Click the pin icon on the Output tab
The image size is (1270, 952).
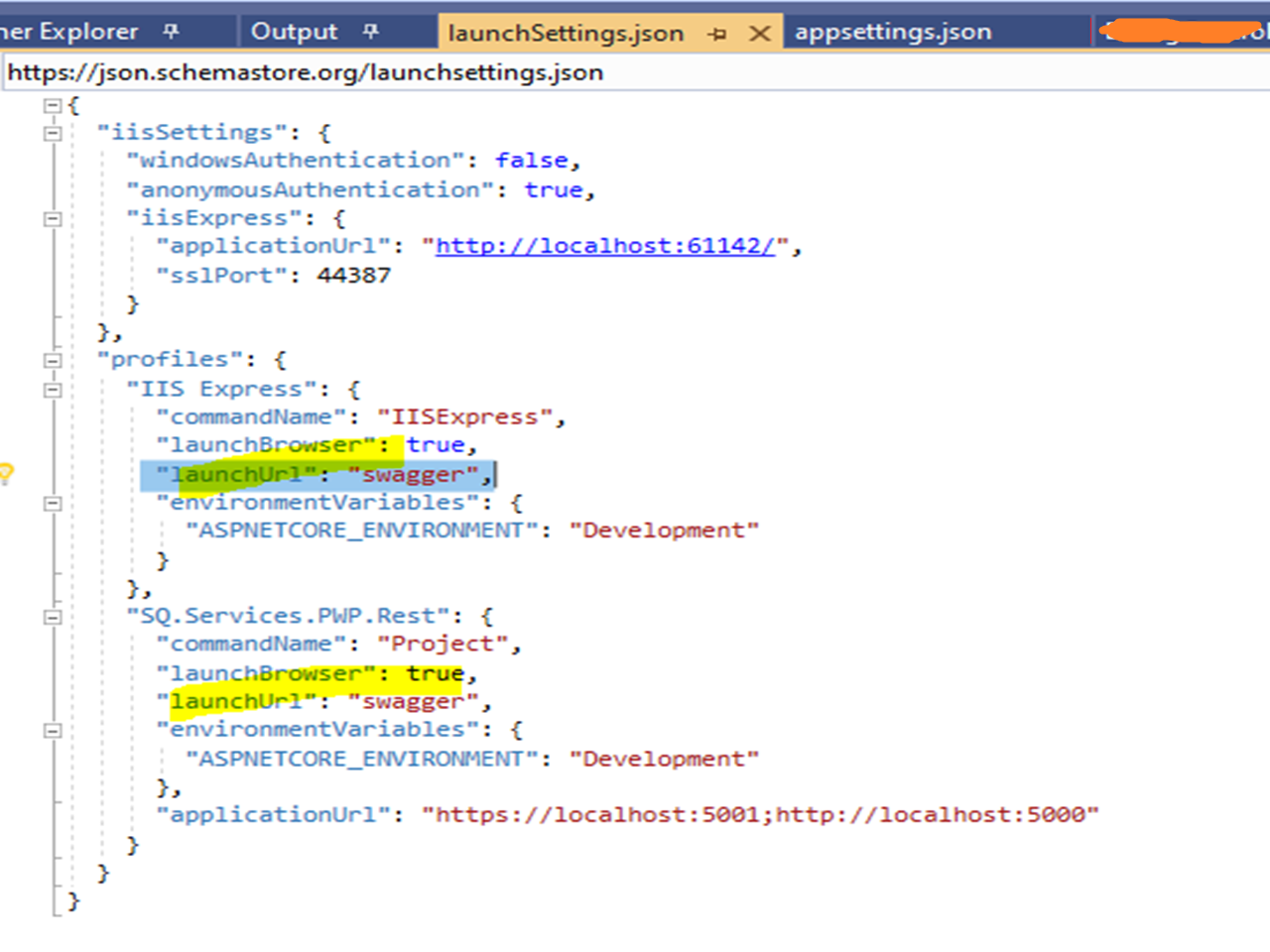pos(371,32)
